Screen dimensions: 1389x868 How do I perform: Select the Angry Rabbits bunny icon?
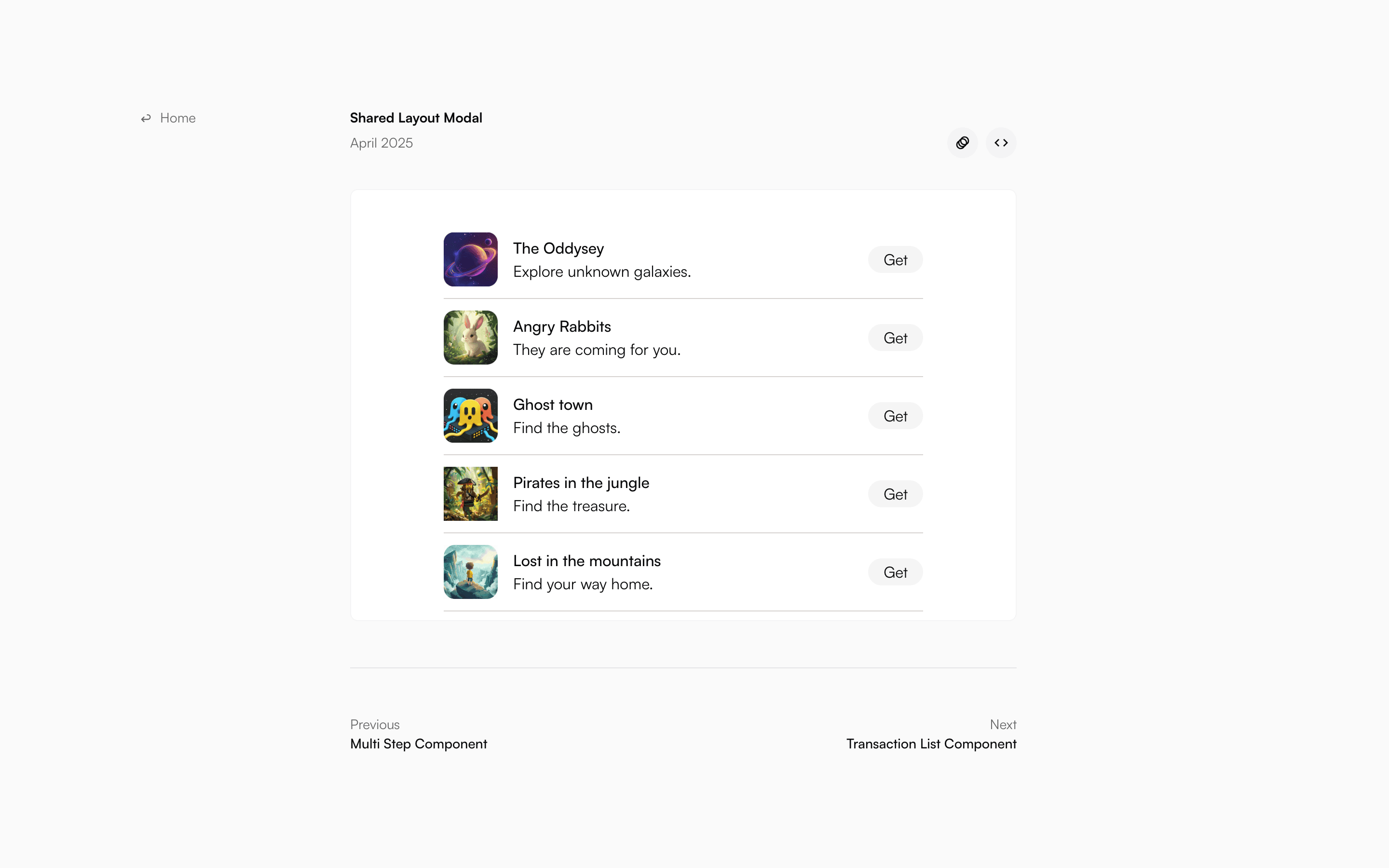click(471, 338)
